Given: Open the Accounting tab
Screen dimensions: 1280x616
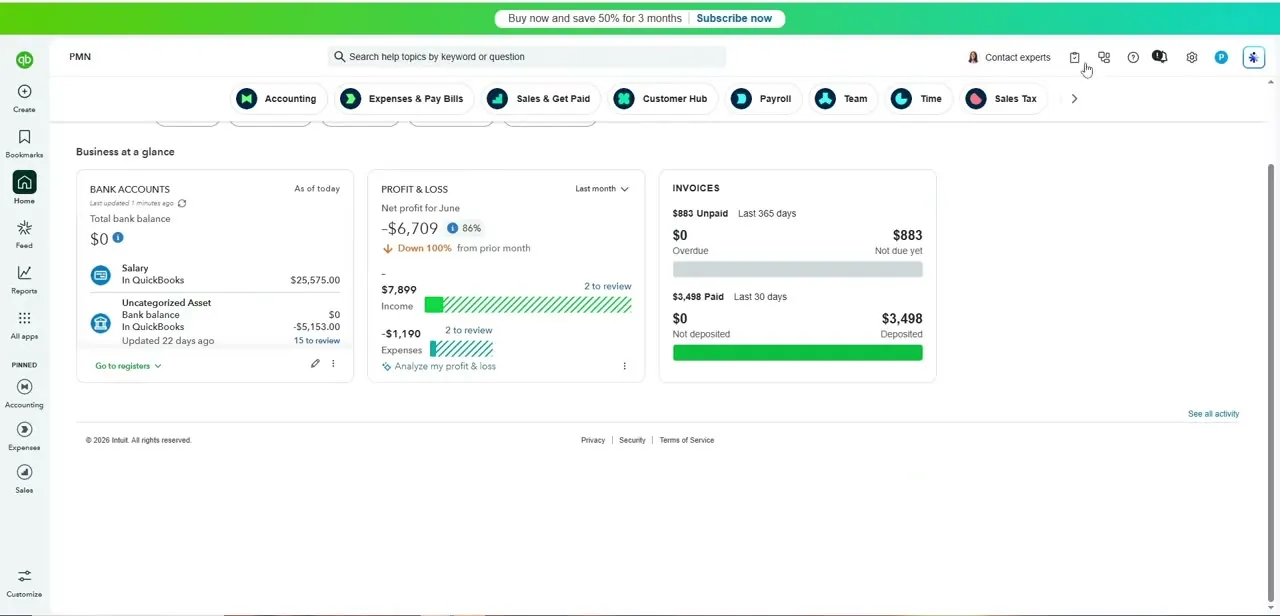Looking at the screenshot, I should pyautogui.click(x=278, y=99).
